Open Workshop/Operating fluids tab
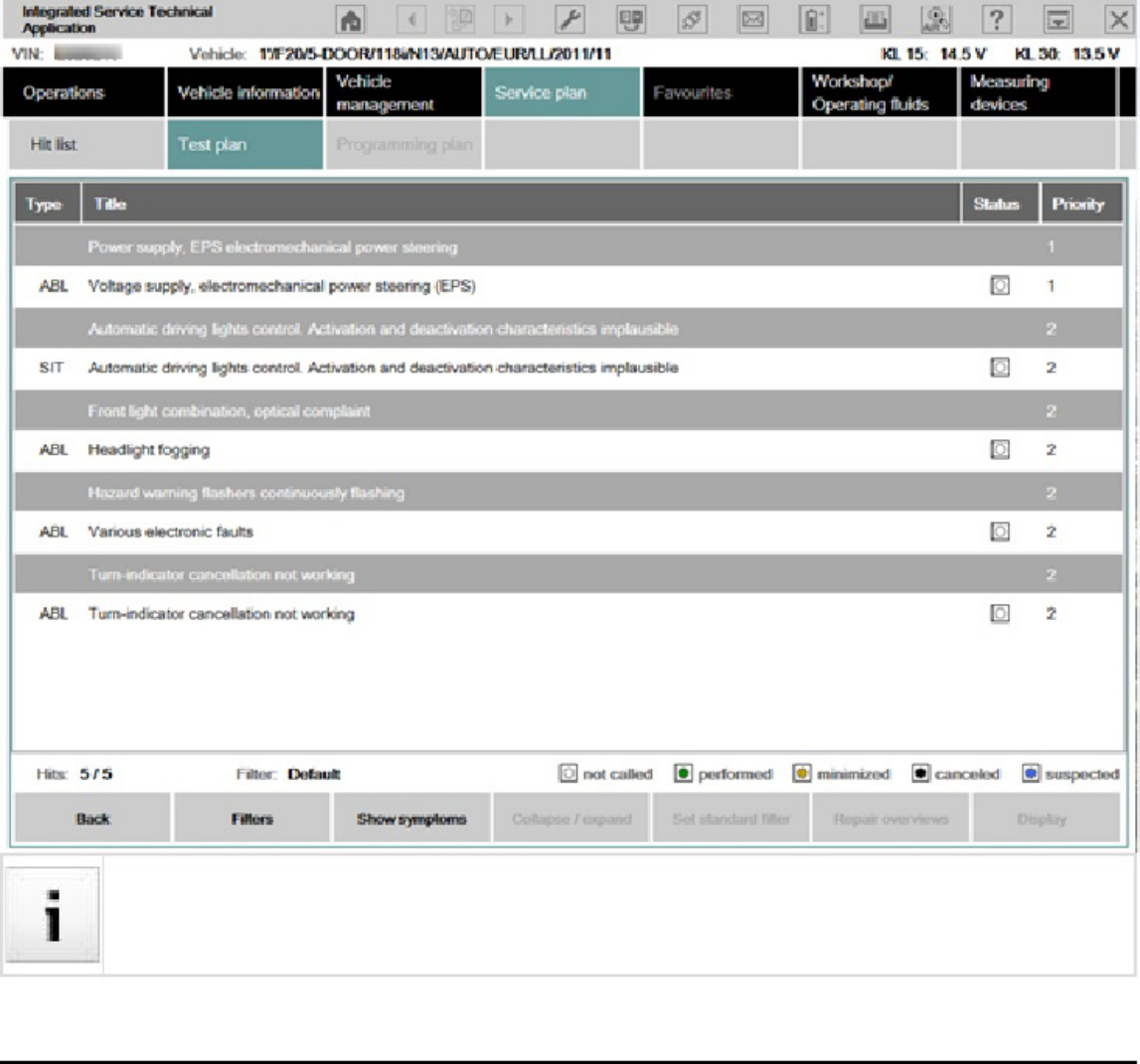Screen dimensions: 1140x1064 [x=879, y=92]
